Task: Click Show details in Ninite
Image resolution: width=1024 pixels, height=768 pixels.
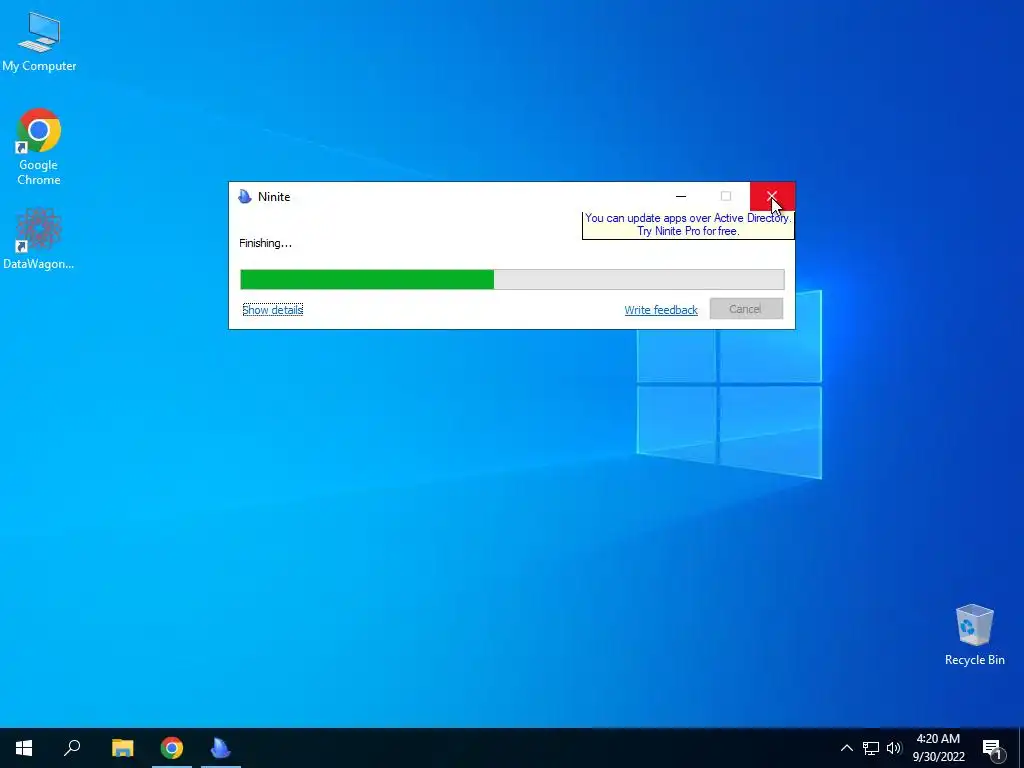Action: [x=272, y=310]
